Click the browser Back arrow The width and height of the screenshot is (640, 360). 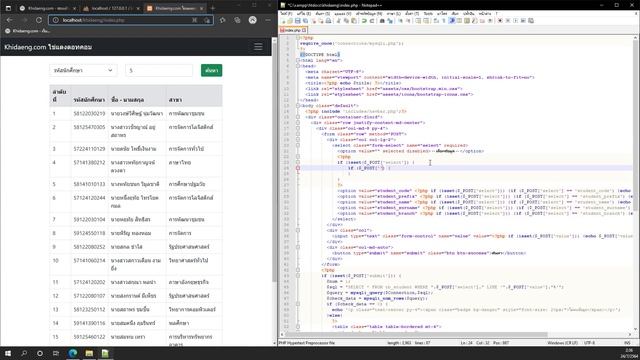pos(9,20)
